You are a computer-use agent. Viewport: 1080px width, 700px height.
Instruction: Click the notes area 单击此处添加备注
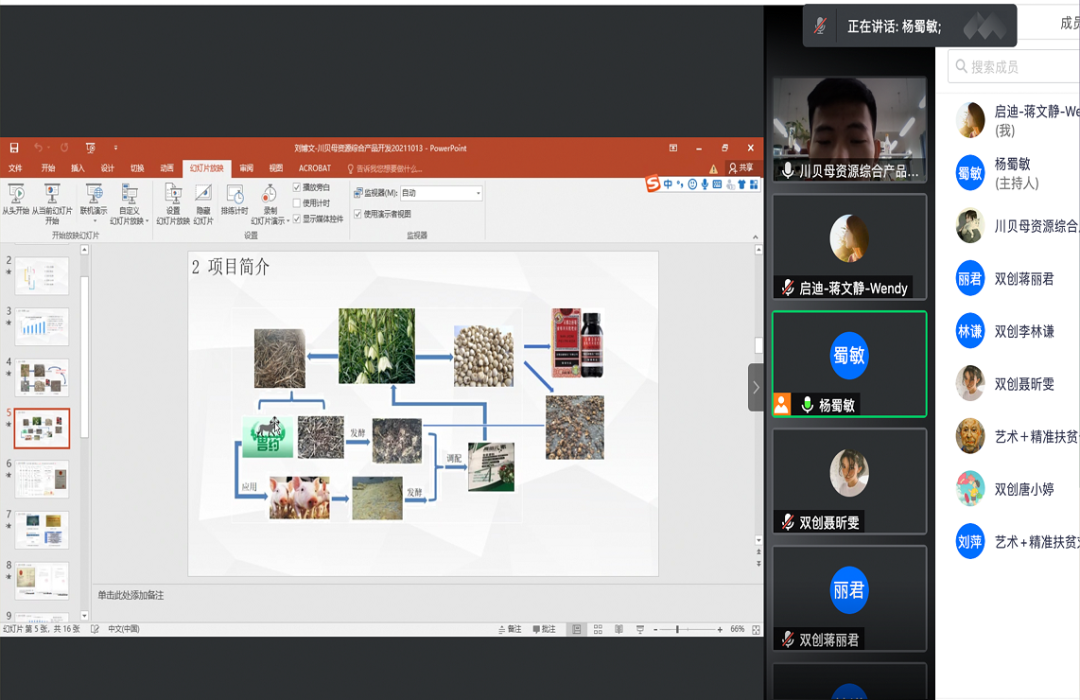point(131,595)
